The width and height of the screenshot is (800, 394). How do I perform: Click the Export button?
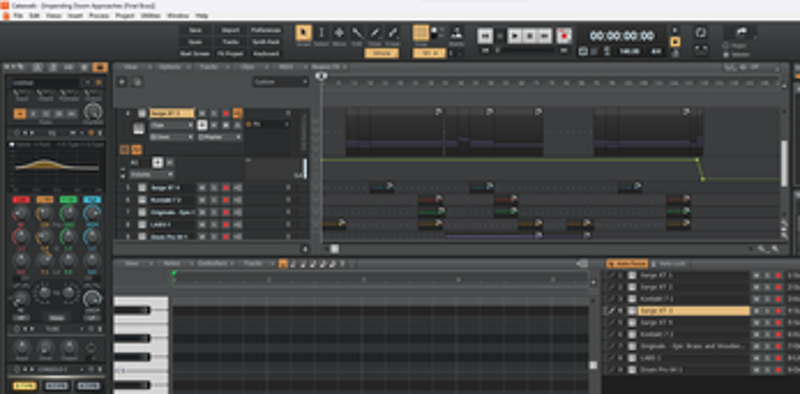tap(231, 30)
